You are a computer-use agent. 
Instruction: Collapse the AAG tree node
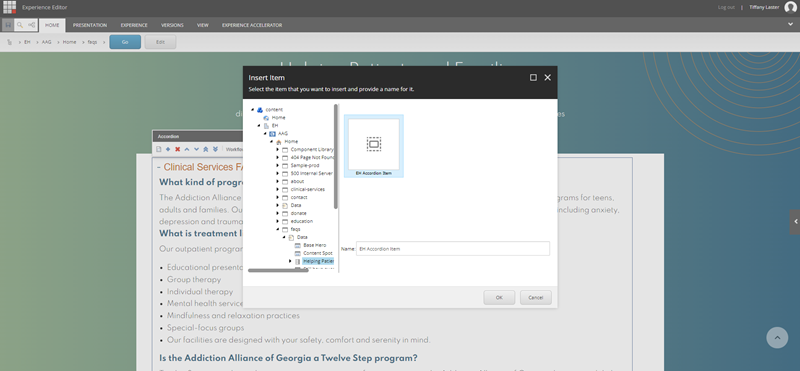pyautogui.click(x=265, y=134)
